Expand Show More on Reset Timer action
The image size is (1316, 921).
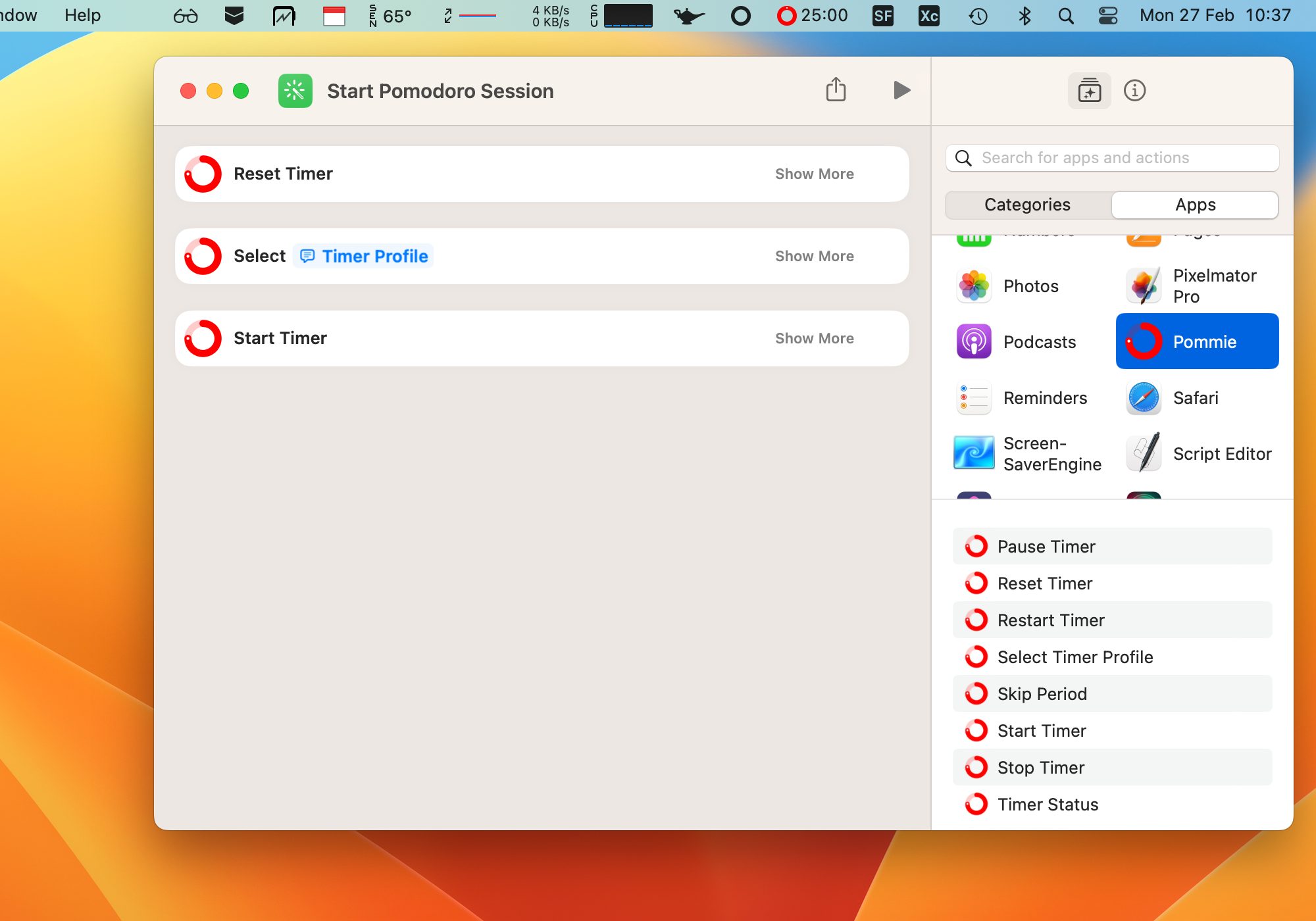point(814,174)
